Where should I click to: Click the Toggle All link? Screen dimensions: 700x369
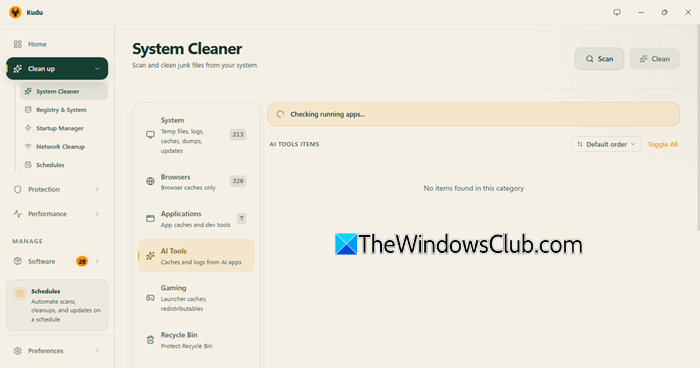662,144
